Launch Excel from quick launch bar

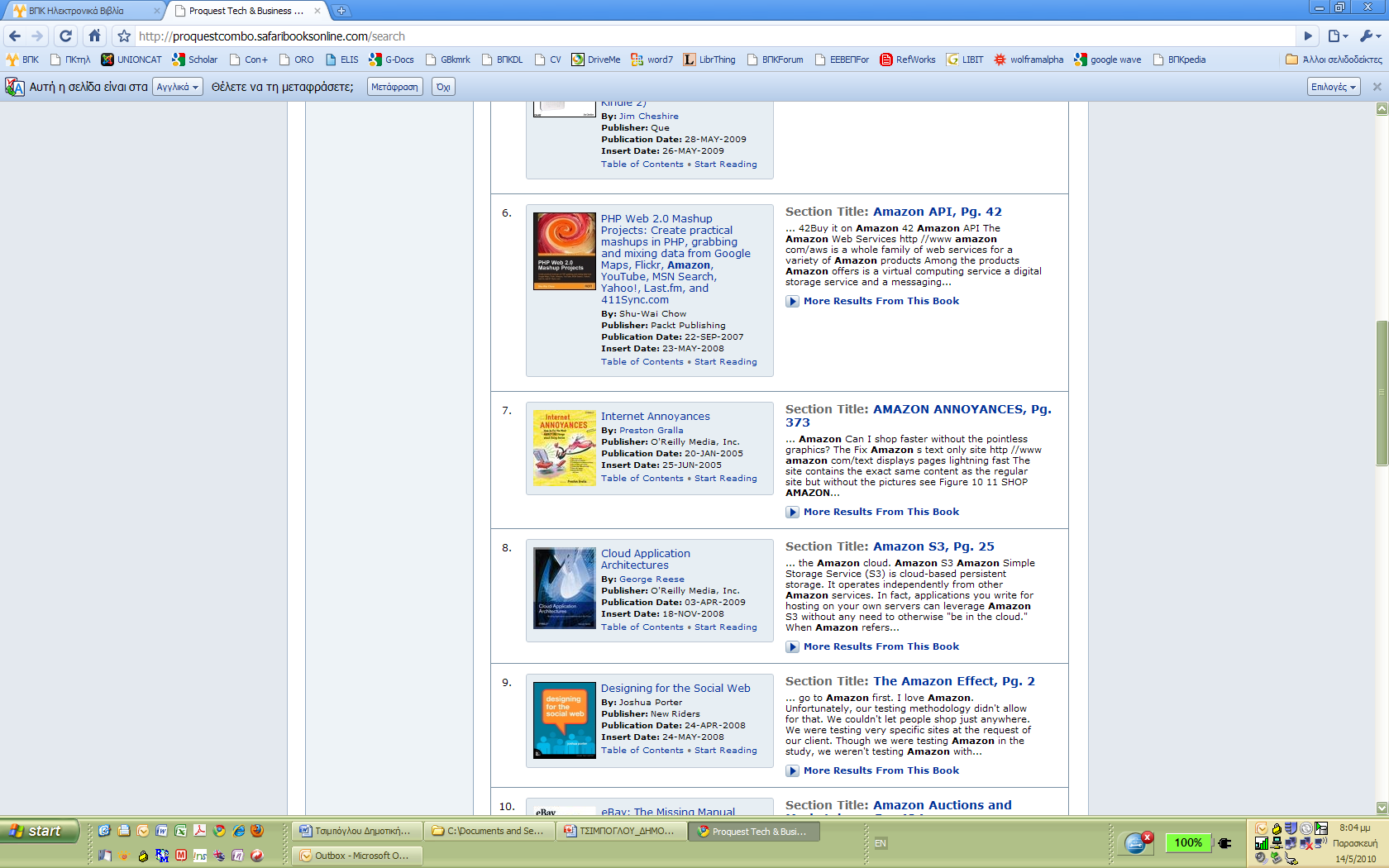click(x=181, y=831)
